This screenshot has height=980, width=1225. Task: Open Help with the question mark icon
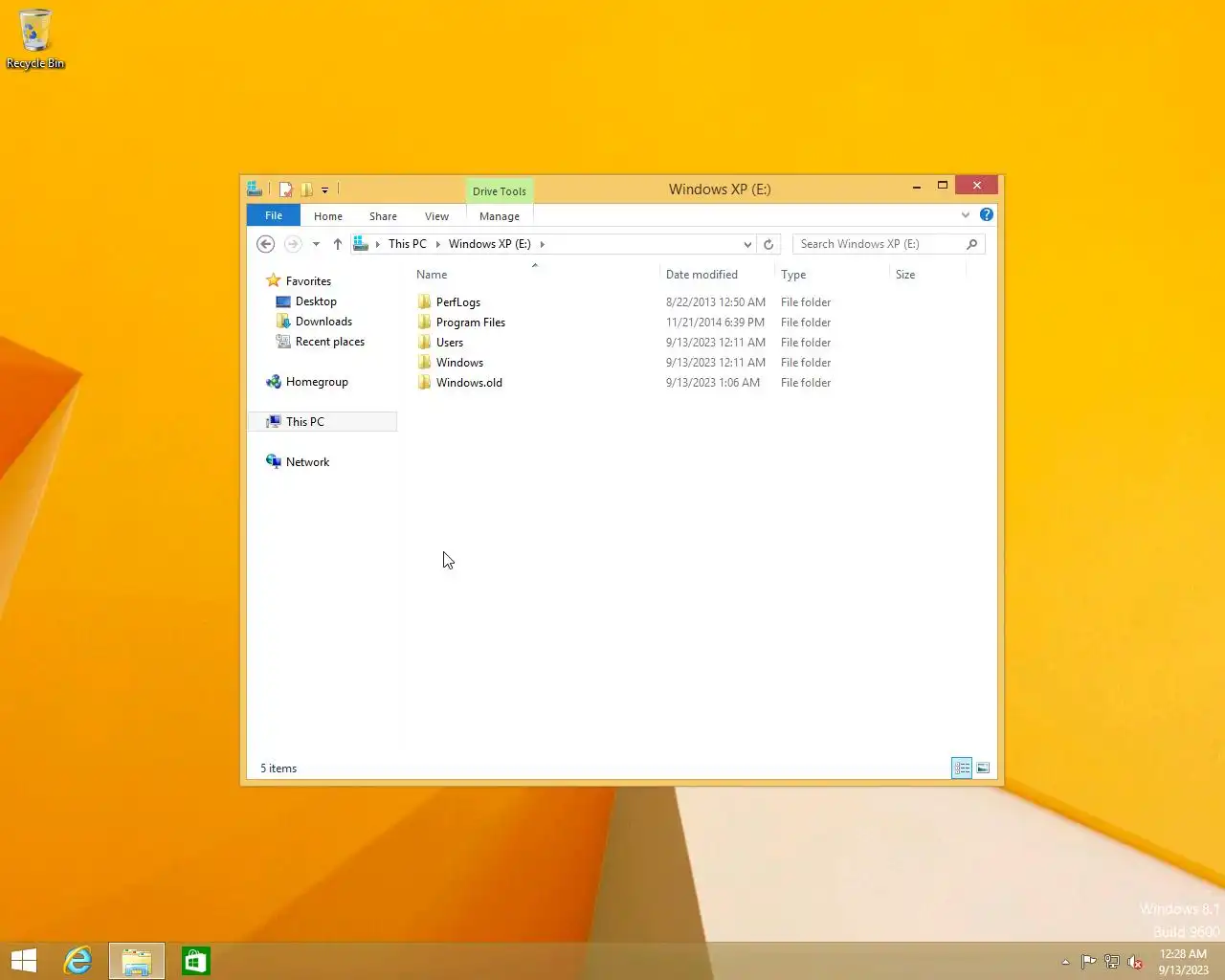[987, 214]
